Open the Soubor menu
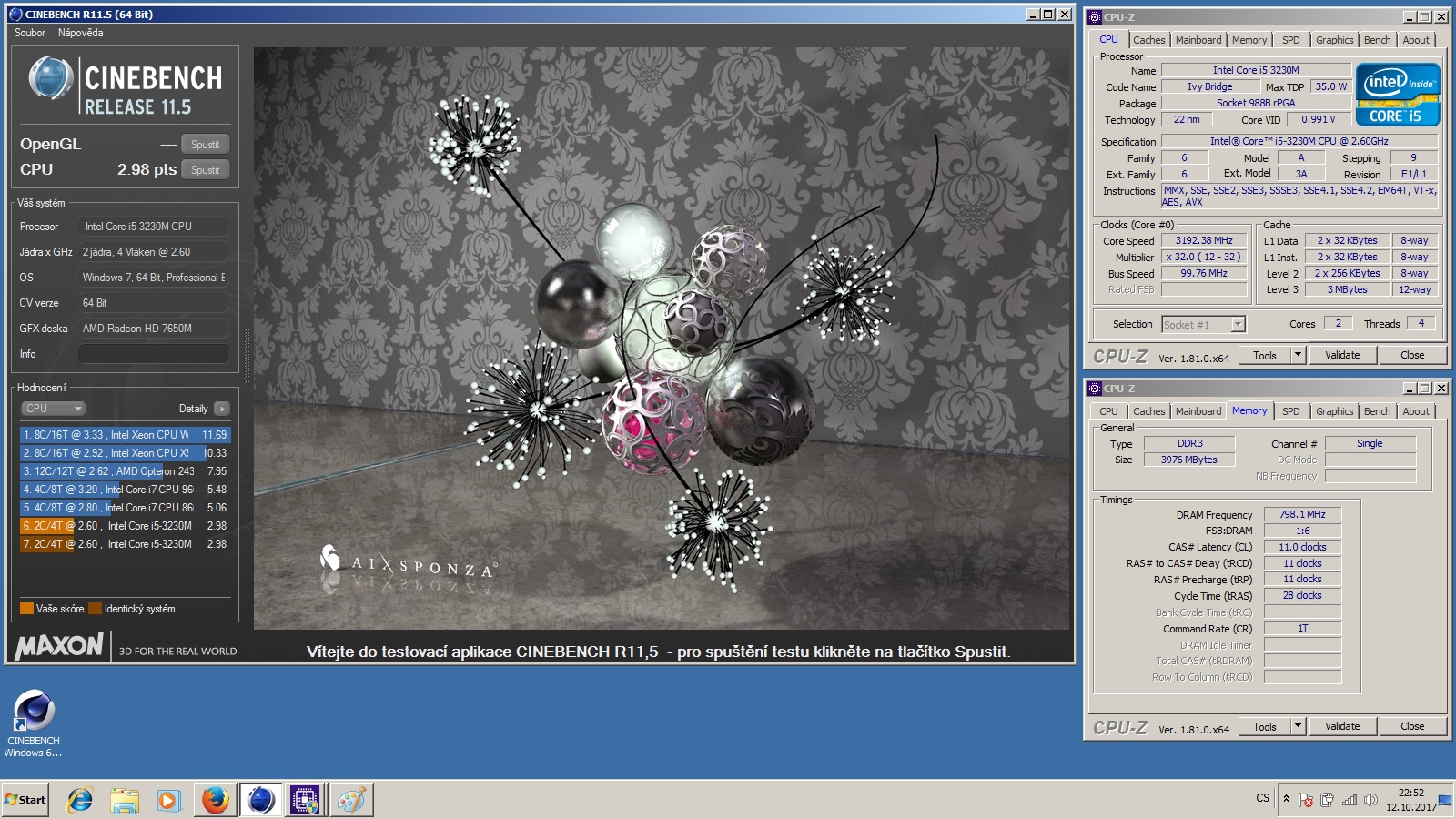This screenshot has height=819, width=1456. point(30,33)
